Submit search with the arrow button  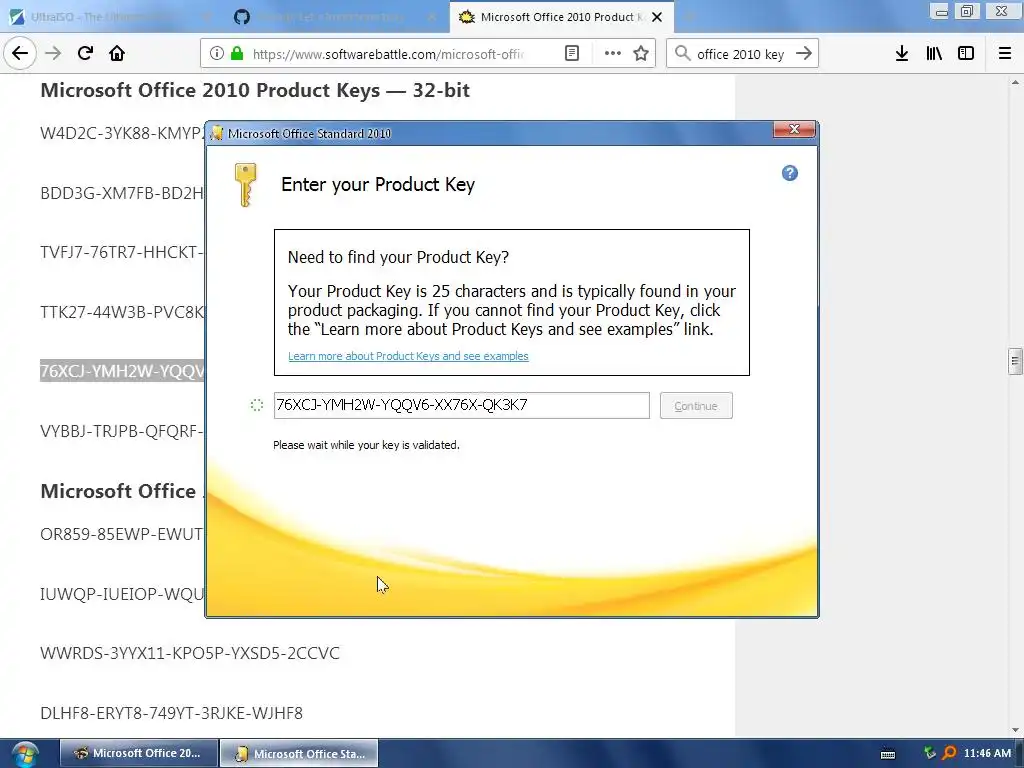tap(804, 54)
